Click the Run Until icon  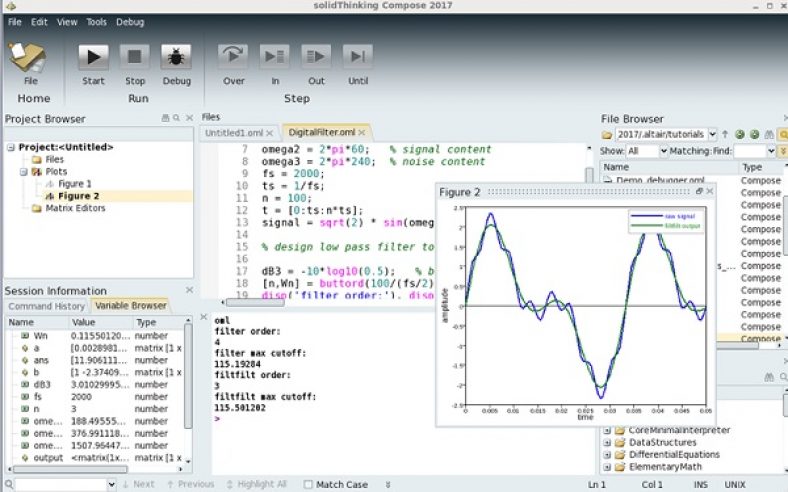(x=358, y=57)
